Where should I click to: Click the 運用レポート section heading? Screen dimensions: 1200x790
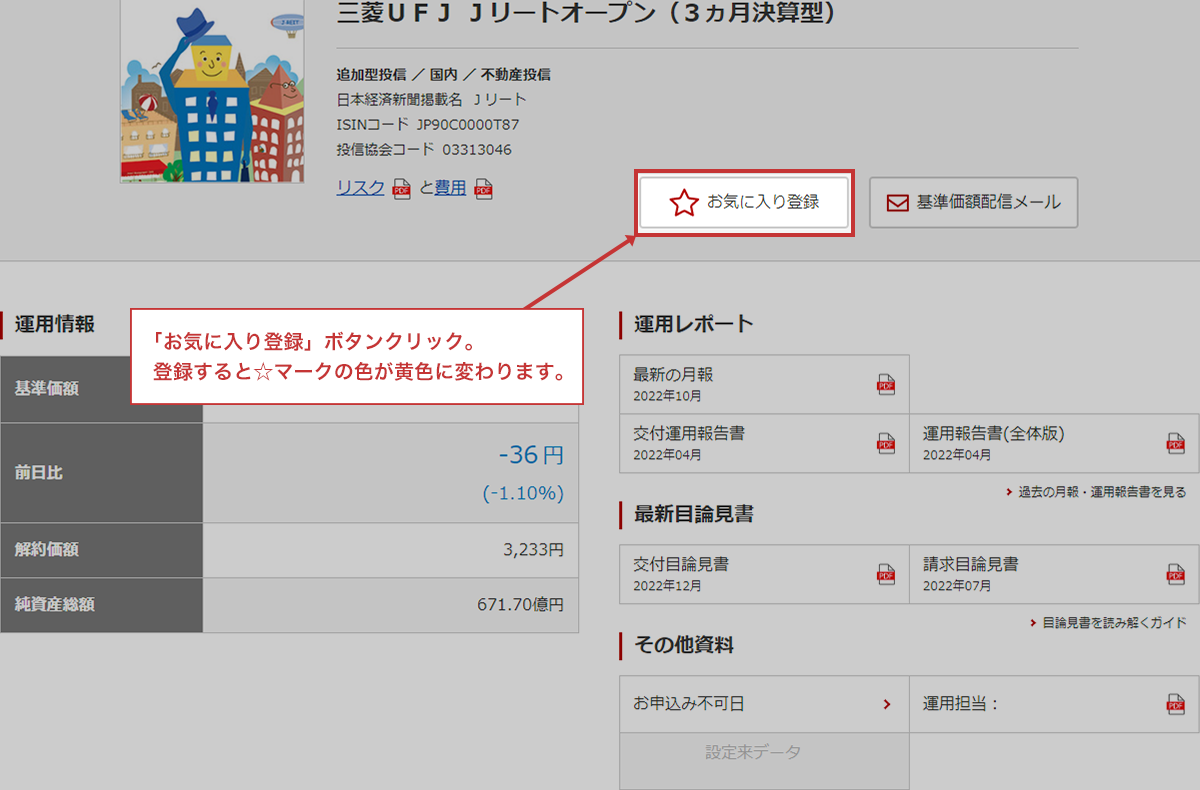point(693,324)
